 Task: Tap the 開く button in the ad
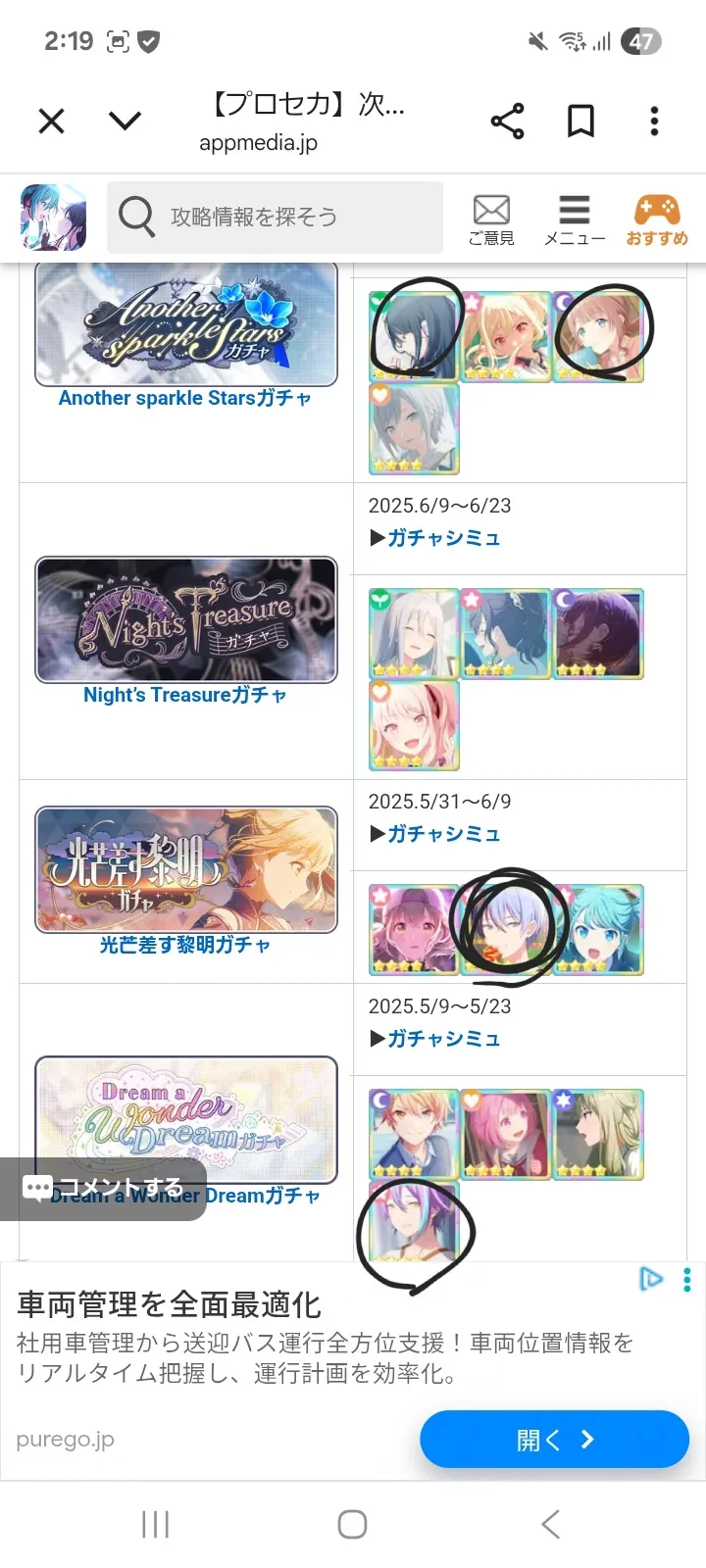coord(554,1439)
